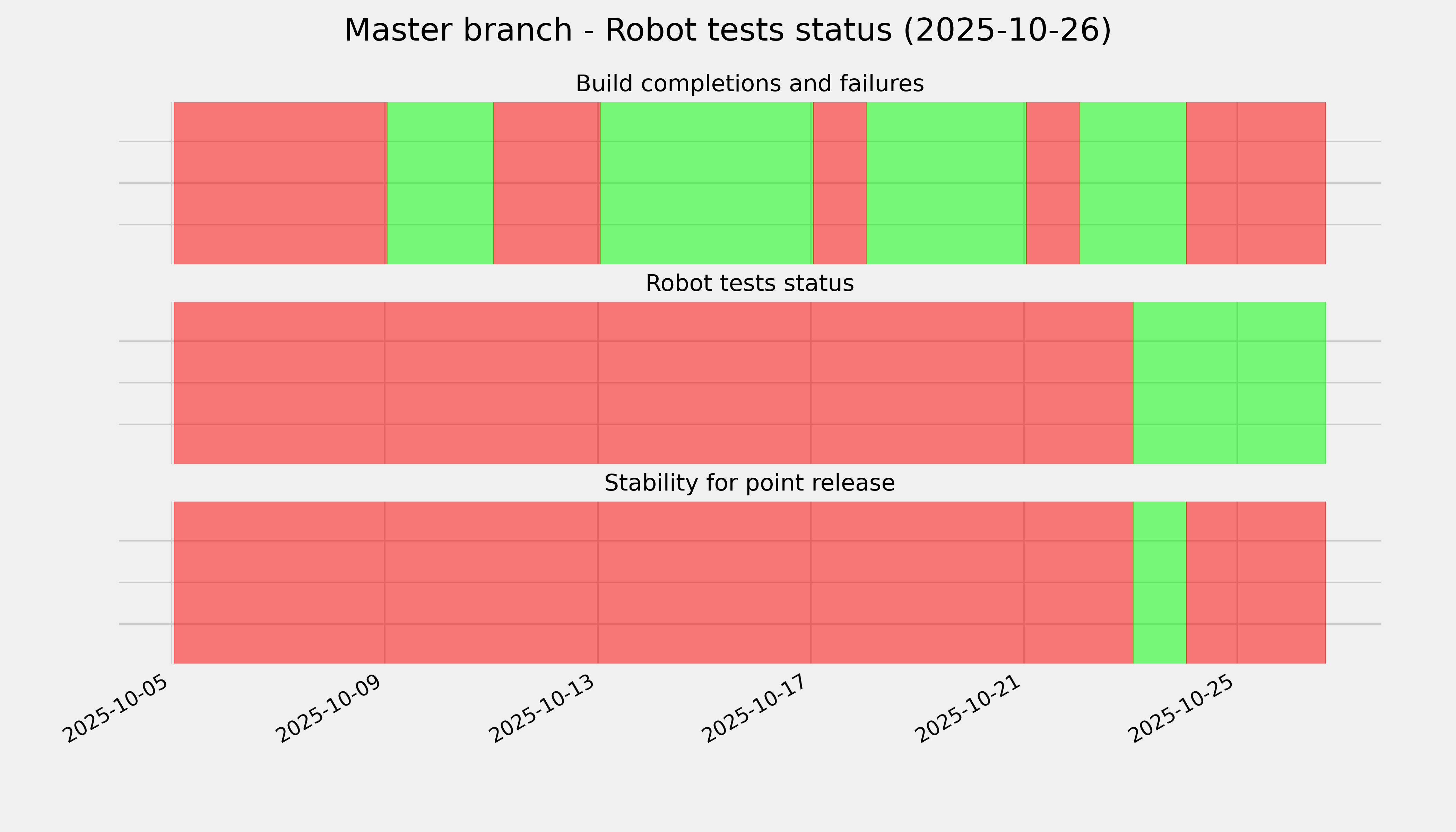Click narrow red Build segment at 2025-10-17
The width and height of the screenshot is (1456, 832).
[x=839, y=183]
